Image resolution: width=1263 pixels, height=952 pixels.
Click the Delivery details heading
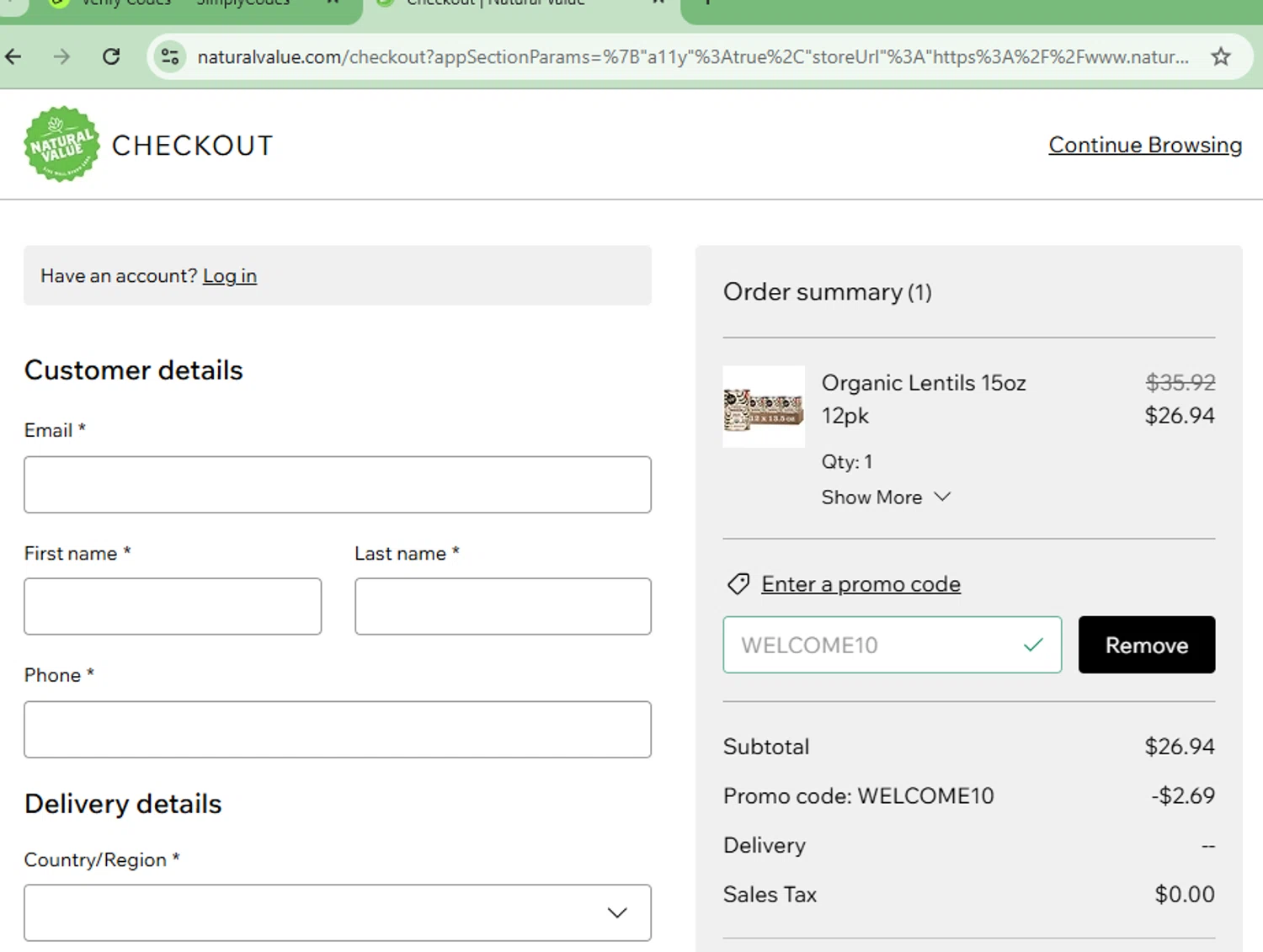(x=123, y=804)
